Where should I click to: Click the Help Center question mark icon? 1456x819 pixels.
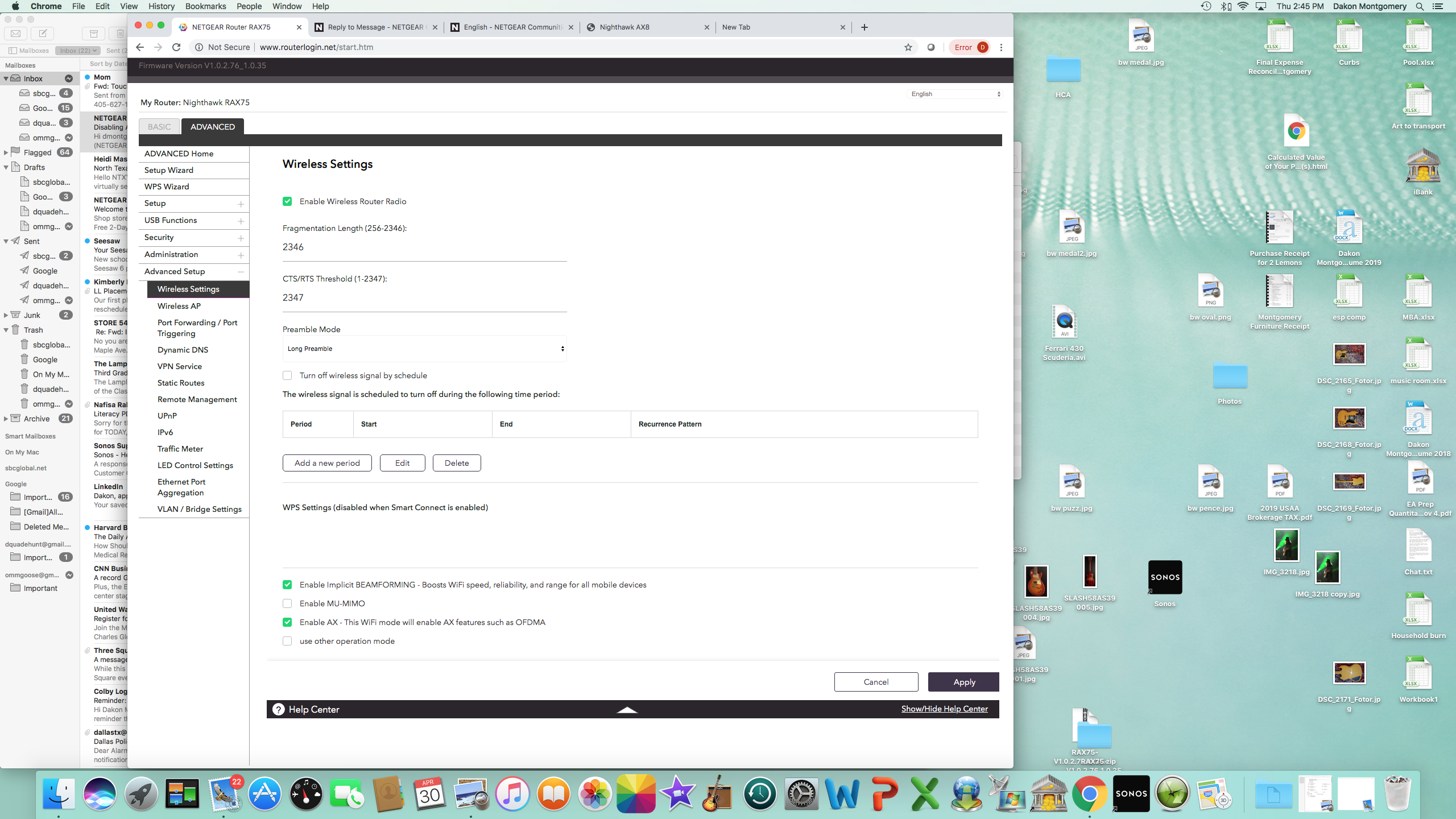278,709
